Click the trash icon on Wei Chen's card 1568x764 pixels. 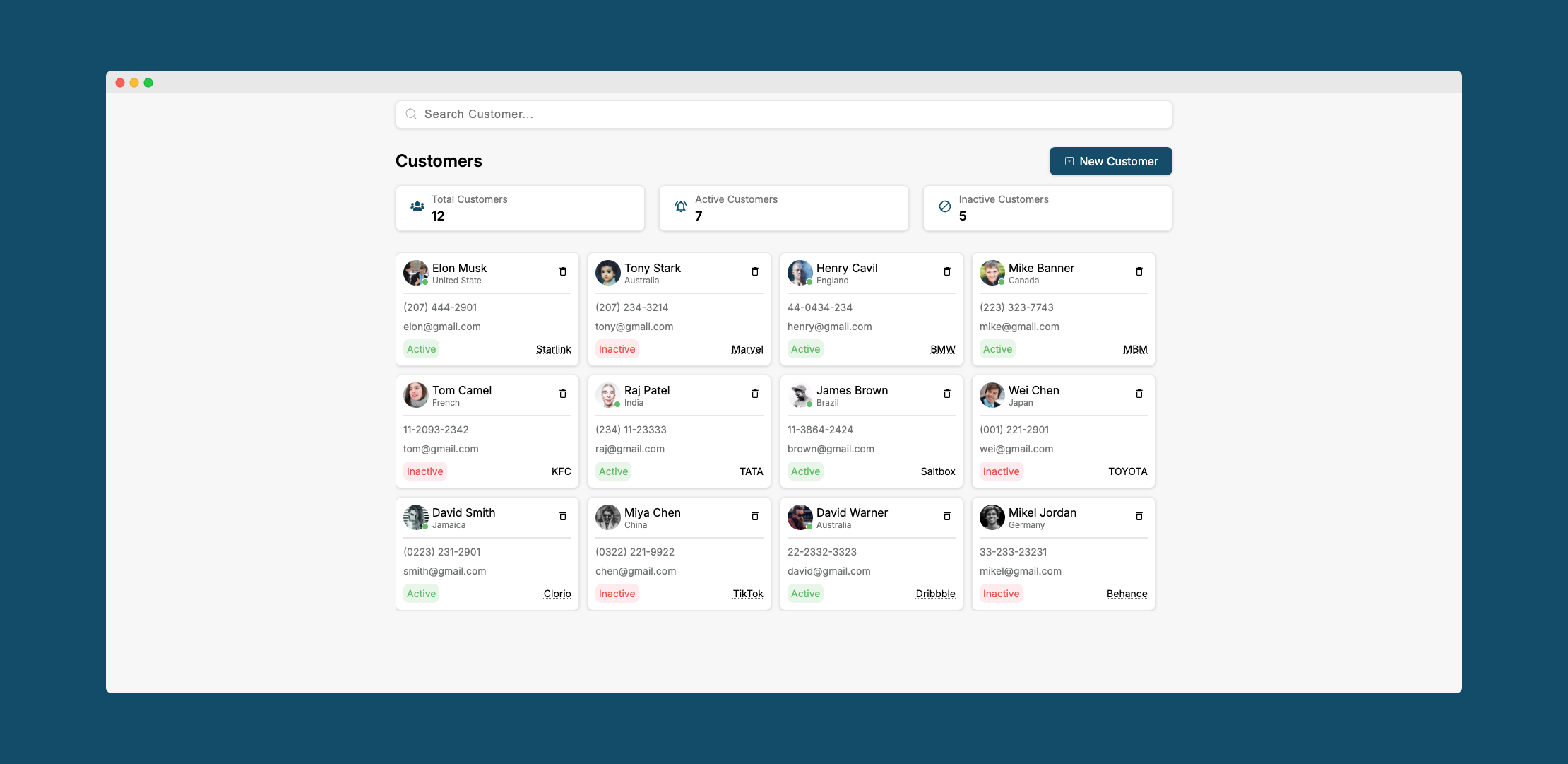(x=1139, y=394)
